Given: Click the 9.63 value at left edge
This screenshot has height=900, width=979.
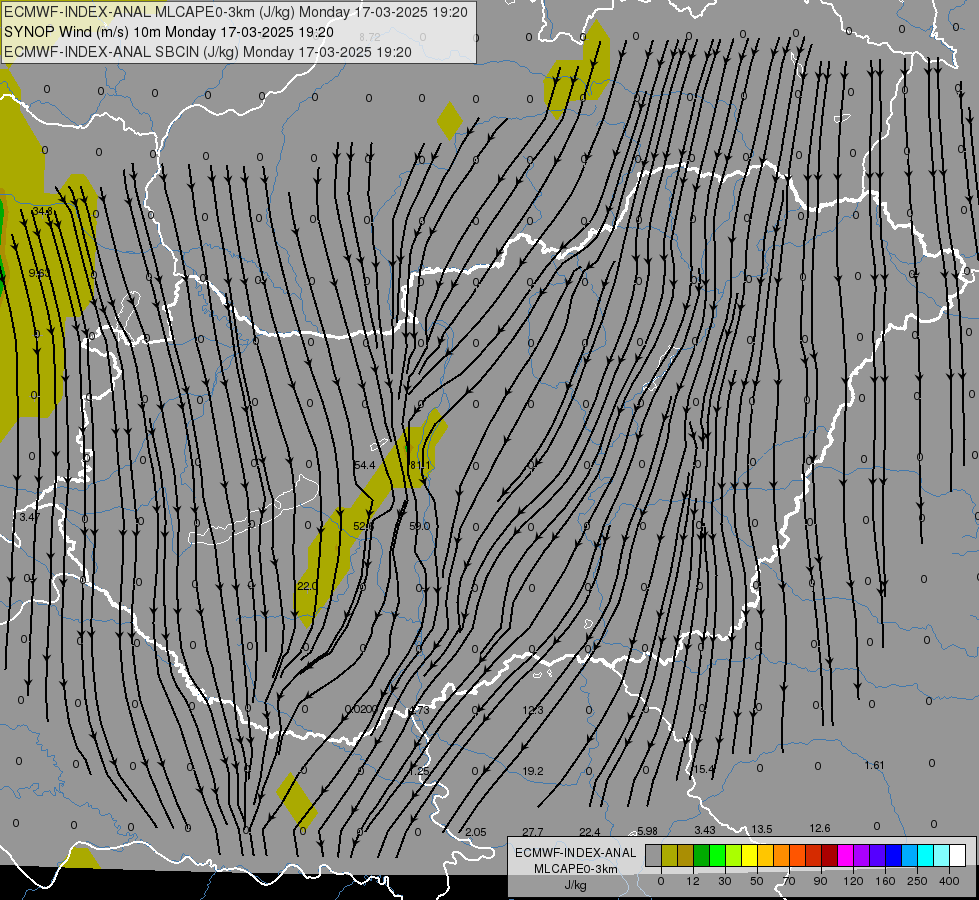Looking at the screenshot, I should [x=39, y=273].
